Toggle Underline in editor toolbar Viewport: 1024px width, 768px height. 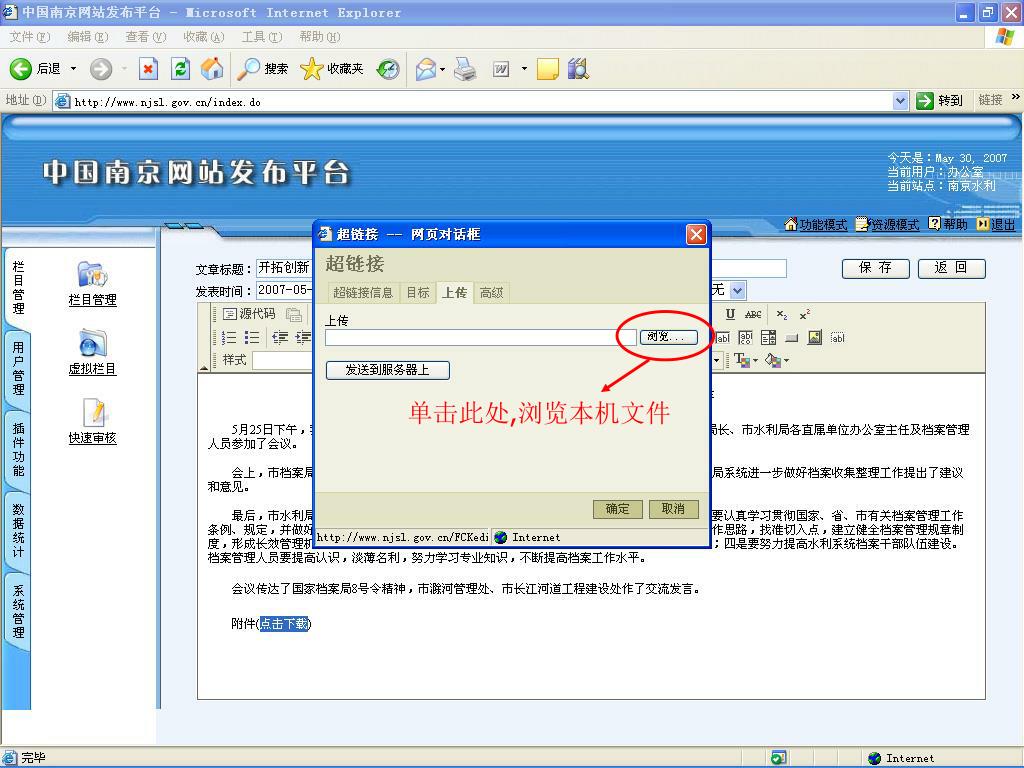pos(730,315)
